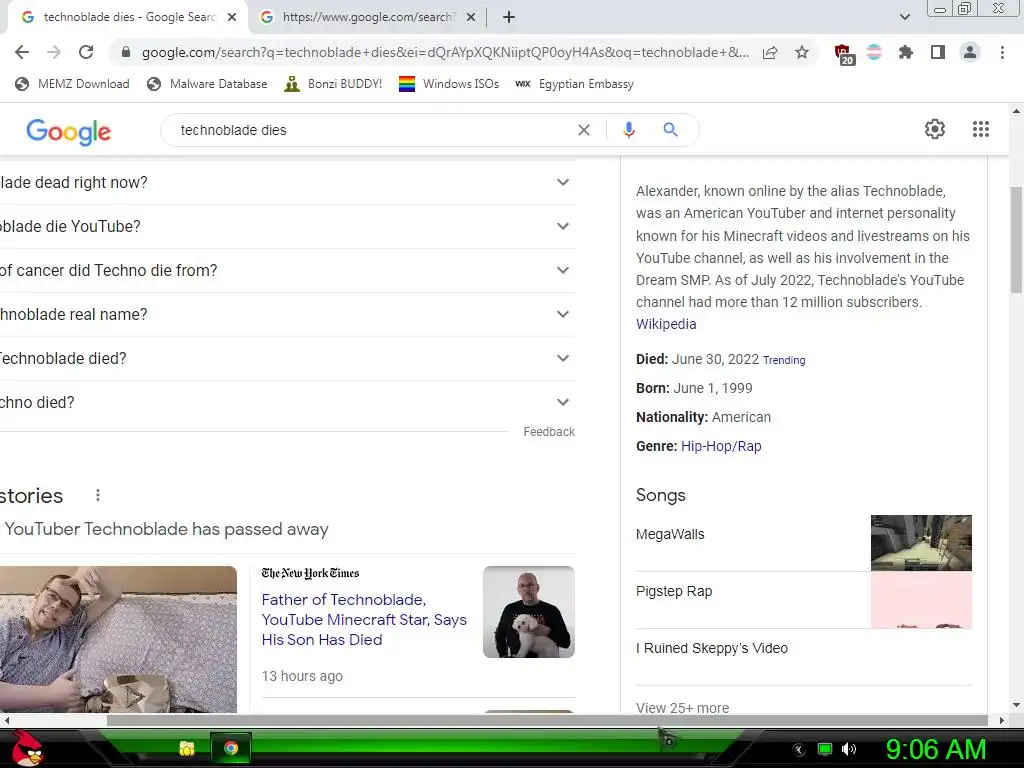Open Google quick settings gear
1024x768 pixels.
pos(935,129)
